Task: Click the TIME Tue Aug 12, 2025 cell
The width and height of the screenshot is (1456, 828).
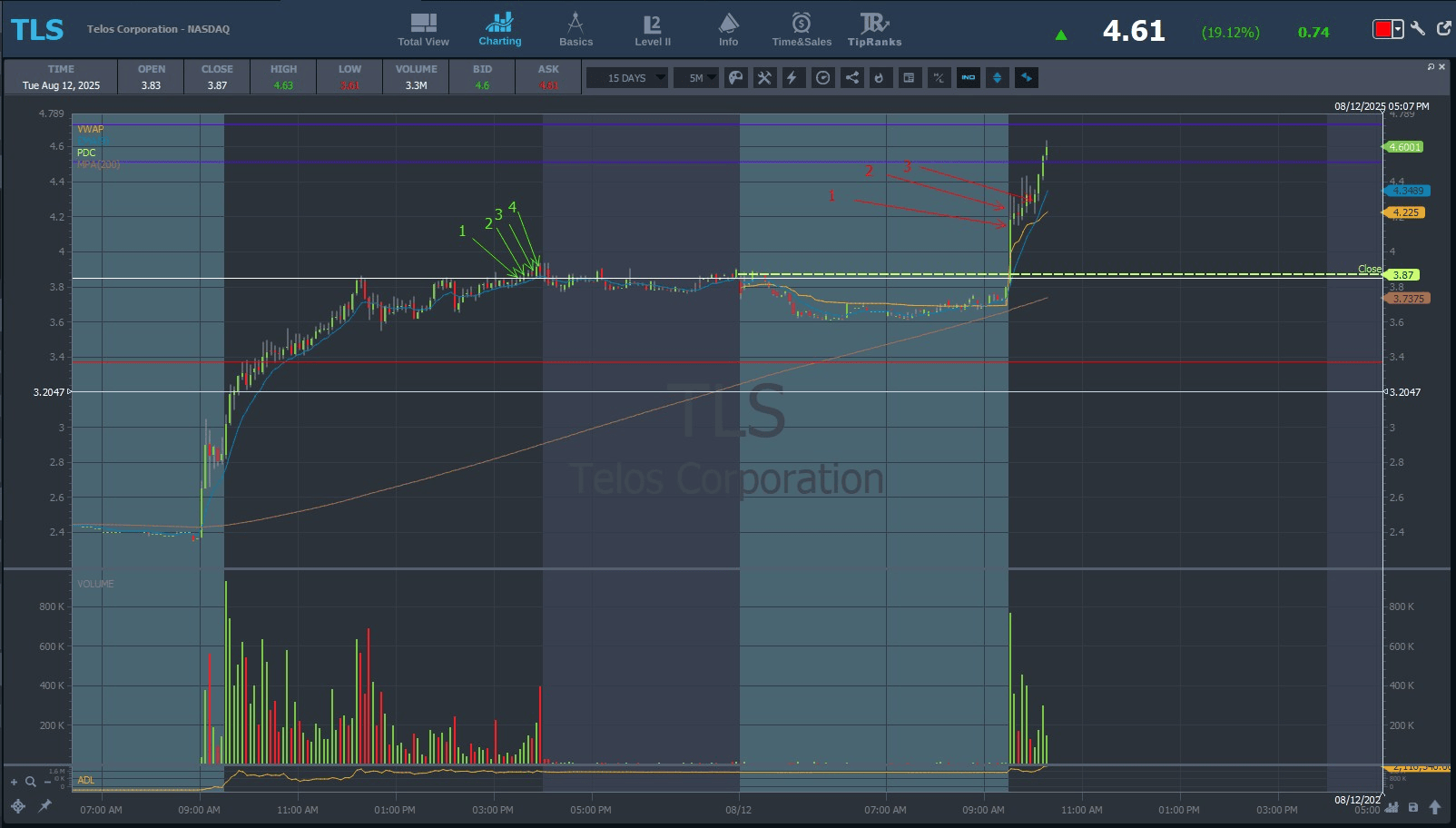Action: point(61,77)
